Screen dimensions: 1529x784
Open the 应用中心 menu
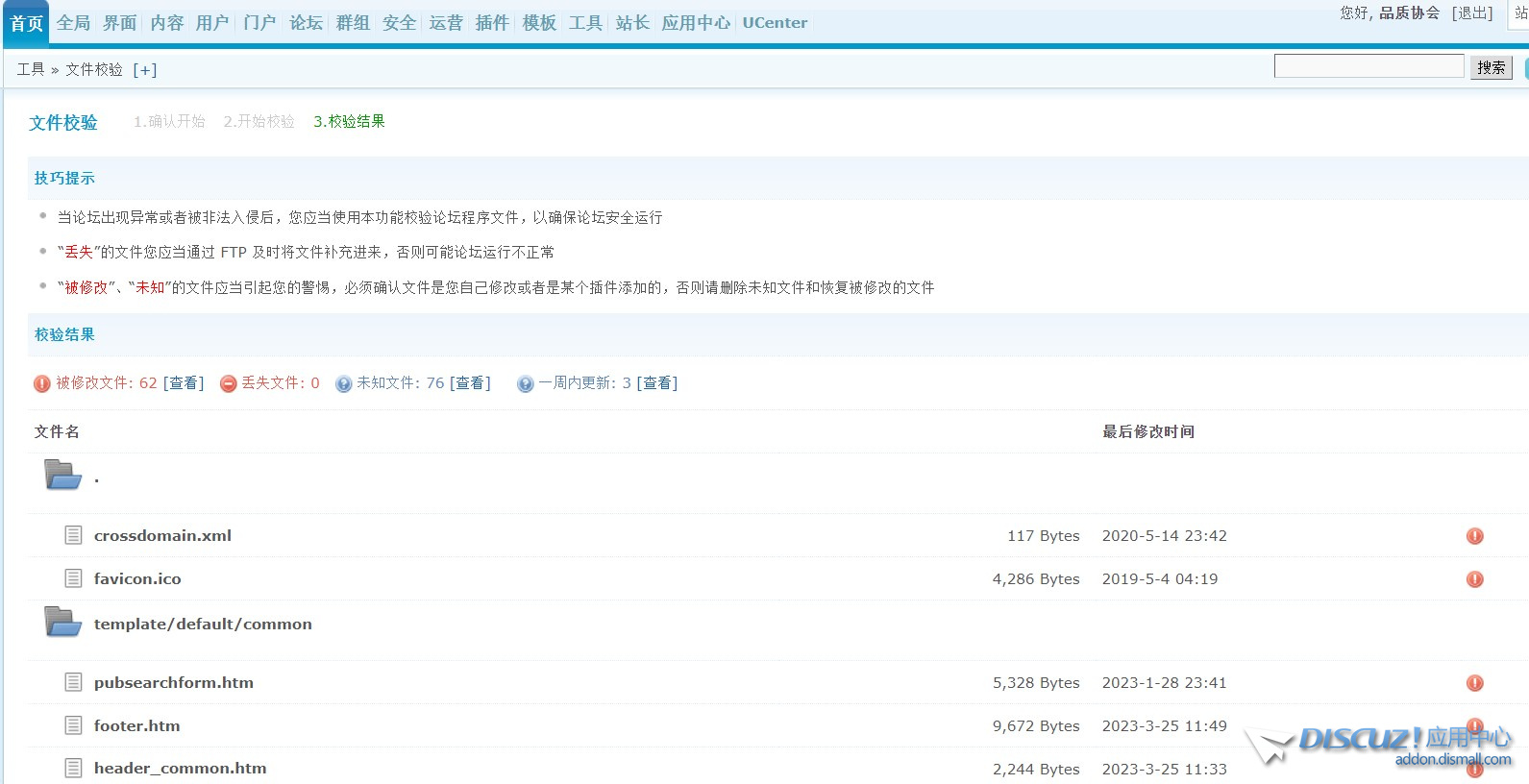click(x=696, y=23)
